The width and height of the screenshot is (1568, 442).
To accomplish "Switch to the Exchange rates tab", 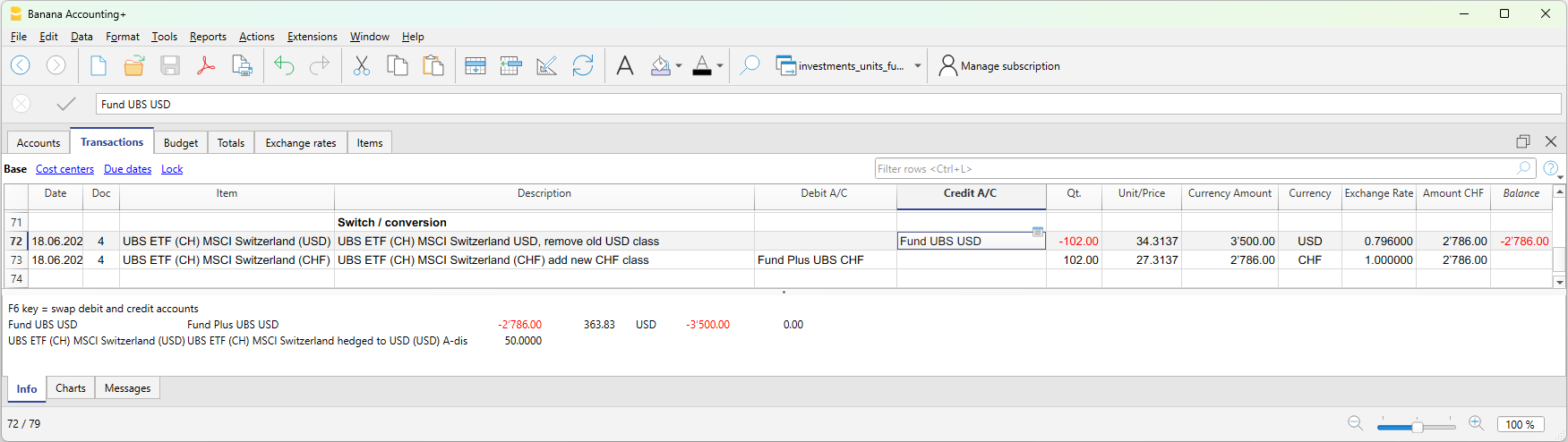I will tap(301, 143).
